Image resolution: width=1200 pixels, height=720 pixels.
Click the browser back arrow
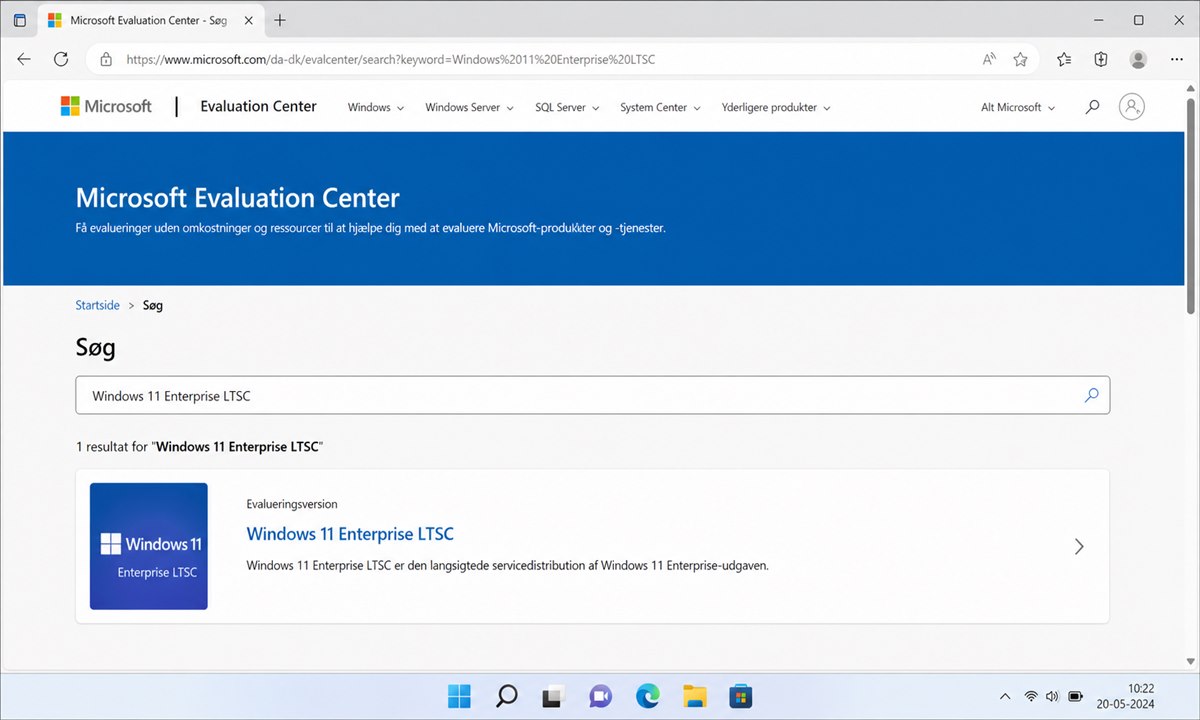[24, 59]
